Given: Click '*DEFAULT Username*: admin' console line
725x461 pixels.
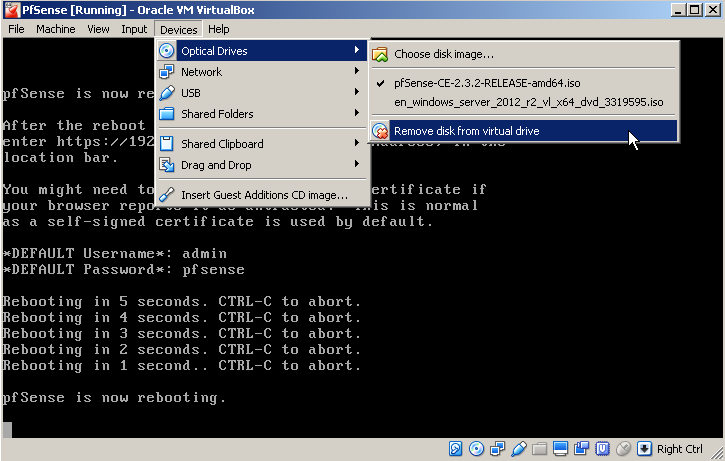Looking at the screenshot, I should (115, 253).
